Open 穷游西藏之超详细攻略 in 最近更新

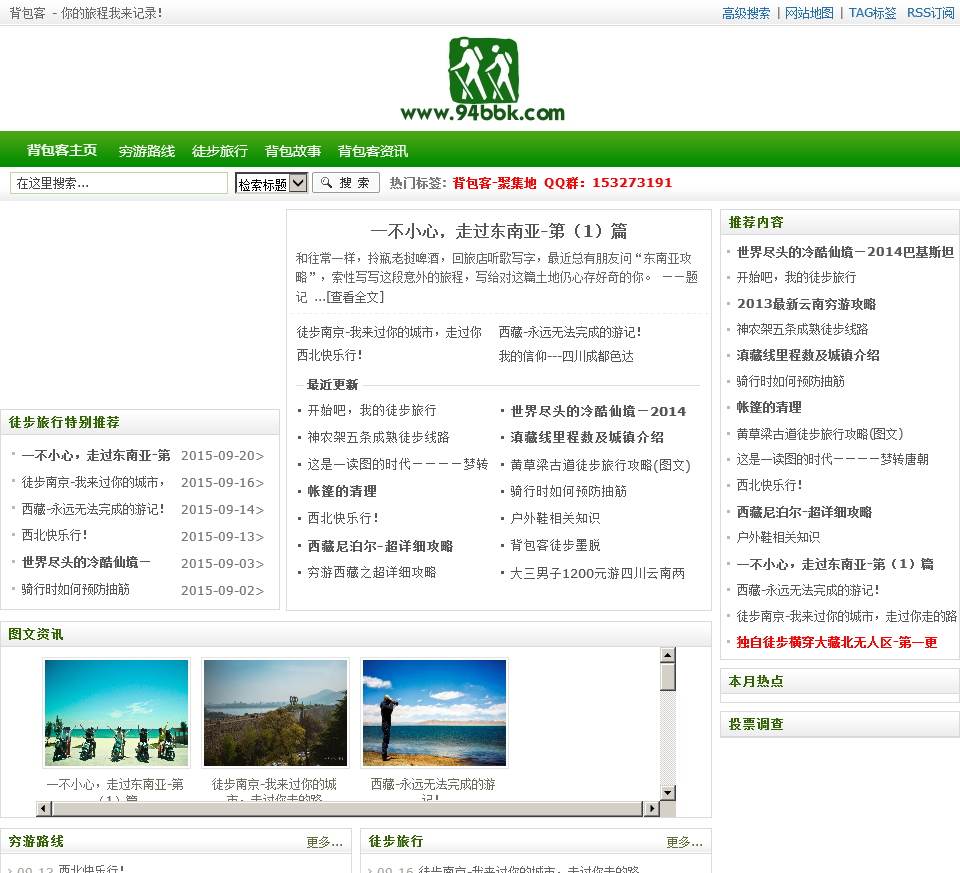[x=372, y=572]
